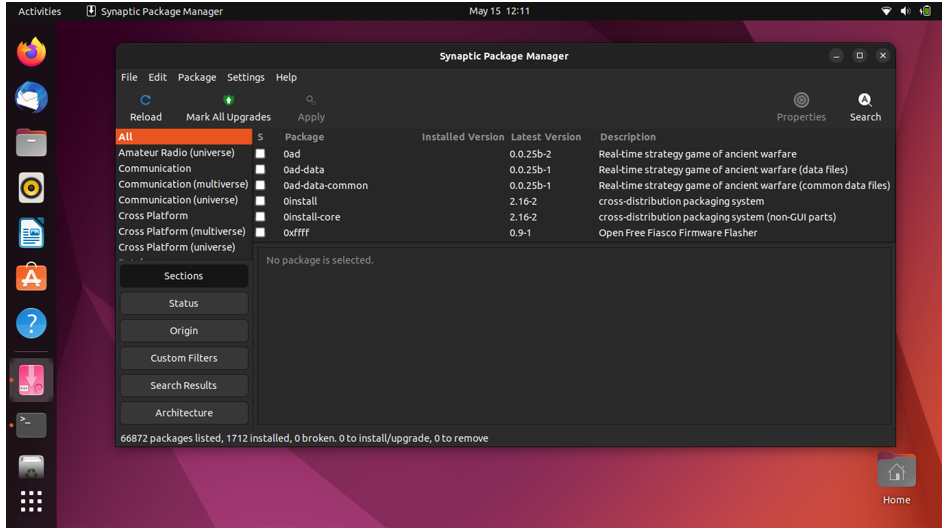Open the Help menu
The width and height of the screenshot is (947, 529).
coord(286,77)
